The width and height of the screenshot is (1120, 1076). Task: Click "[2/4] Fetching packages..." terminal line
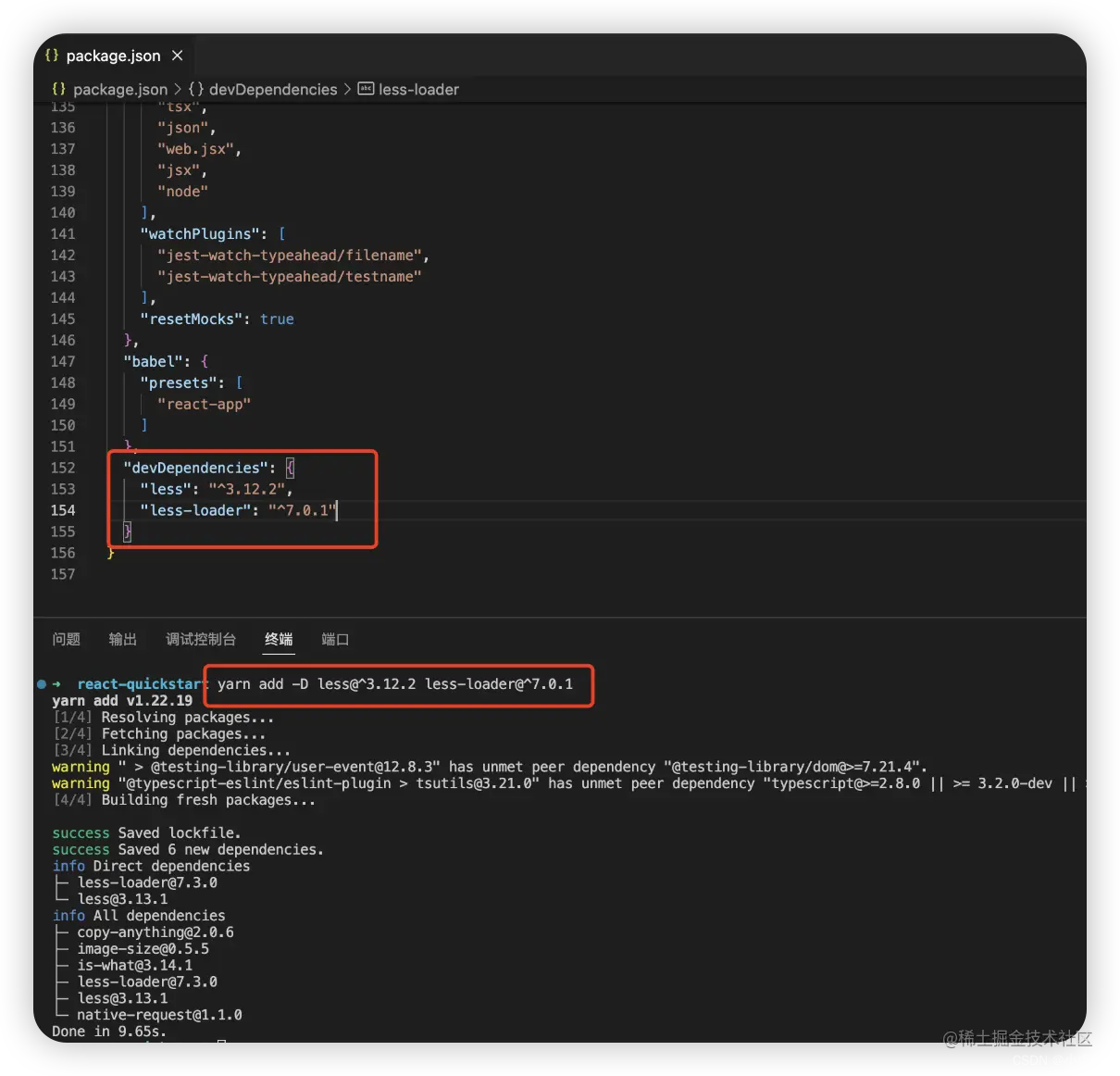click(159, 734)
